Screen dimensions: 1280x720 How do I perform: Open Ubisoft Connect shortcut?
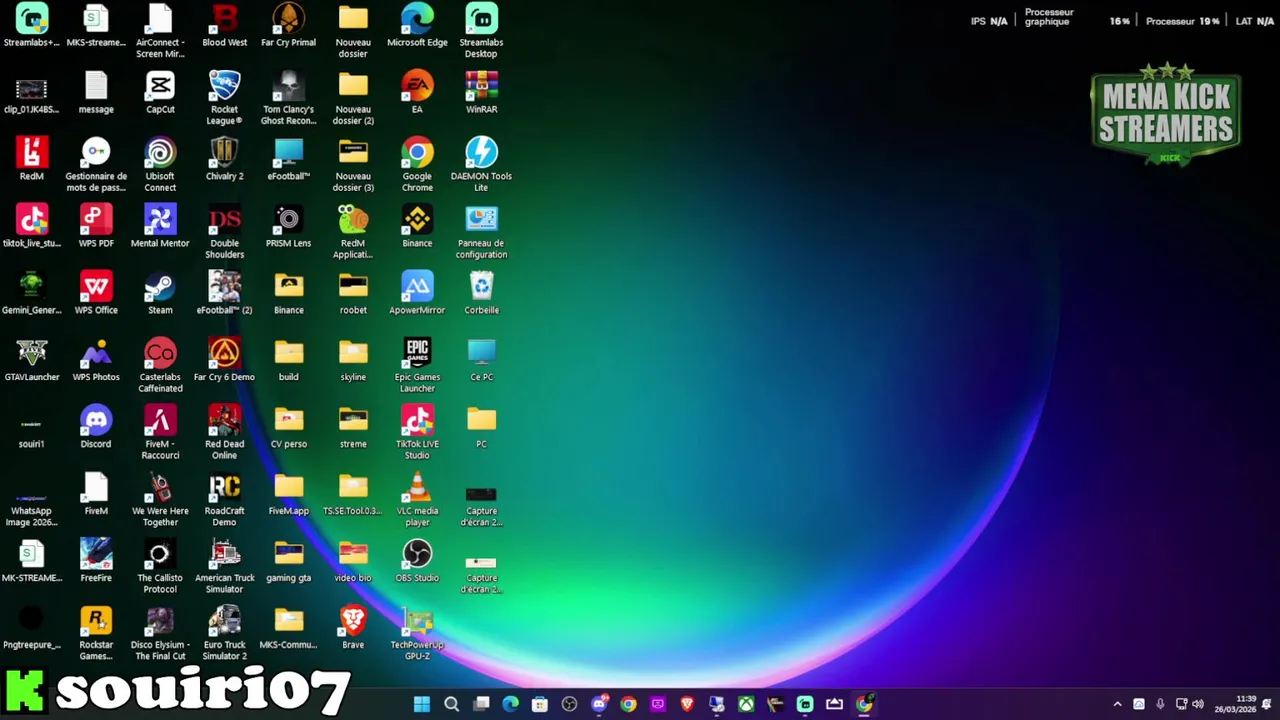(x=160, y=165)
